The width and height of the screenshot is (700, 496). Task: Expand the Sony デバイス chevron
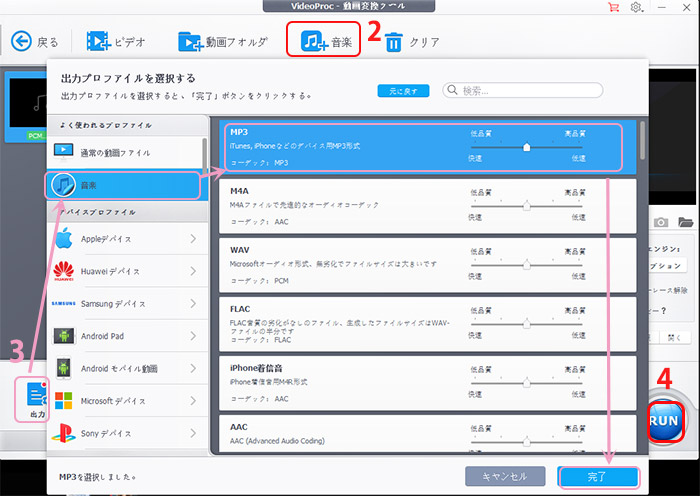pos(193,433)
